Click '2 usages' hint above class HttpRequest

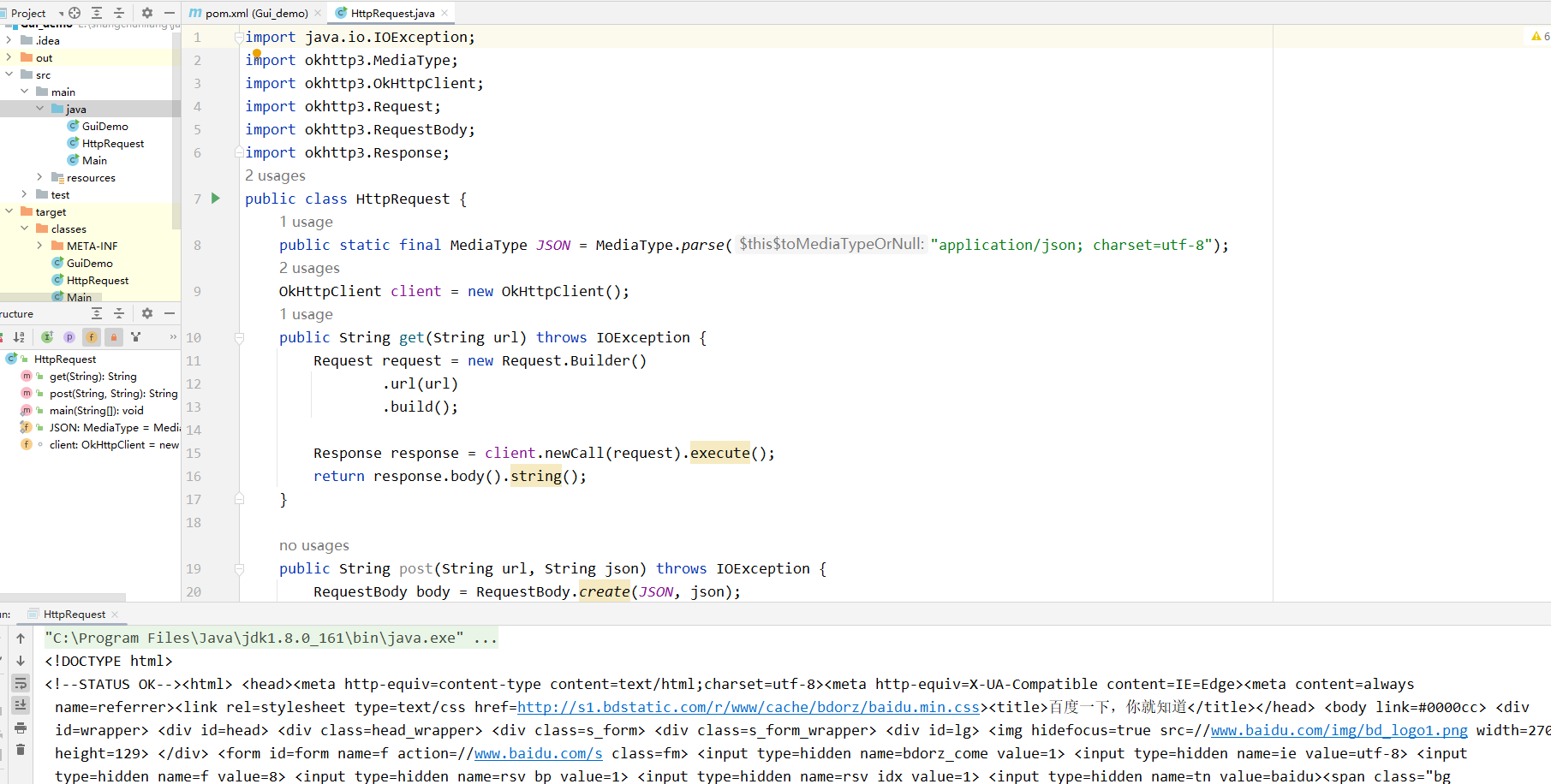[275, 175]
